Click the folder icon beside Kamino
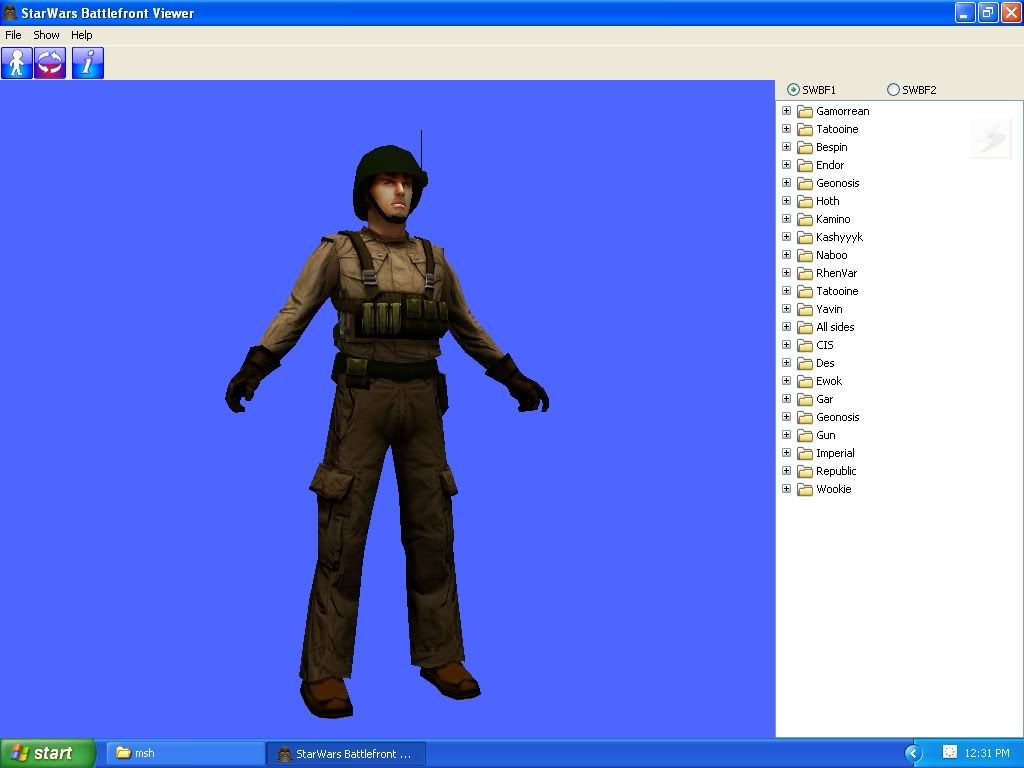The height and width of the screenshot is (768, 1024). pyautogui.click(x=805, y=219)
